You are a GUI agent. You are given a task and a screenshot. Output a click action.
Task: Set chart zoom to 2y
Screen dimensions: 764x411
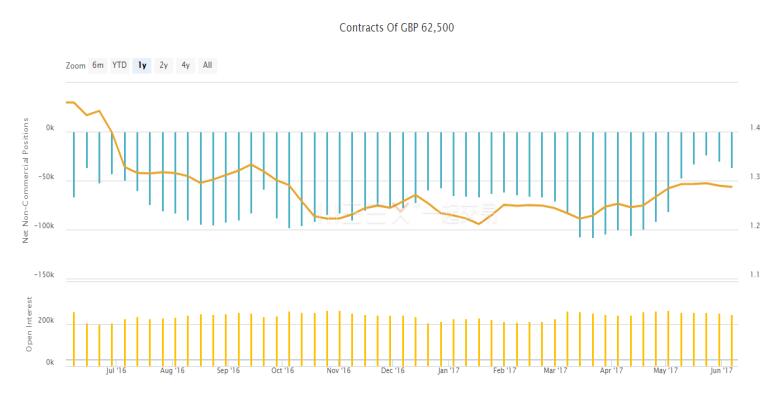coord(163,65)
